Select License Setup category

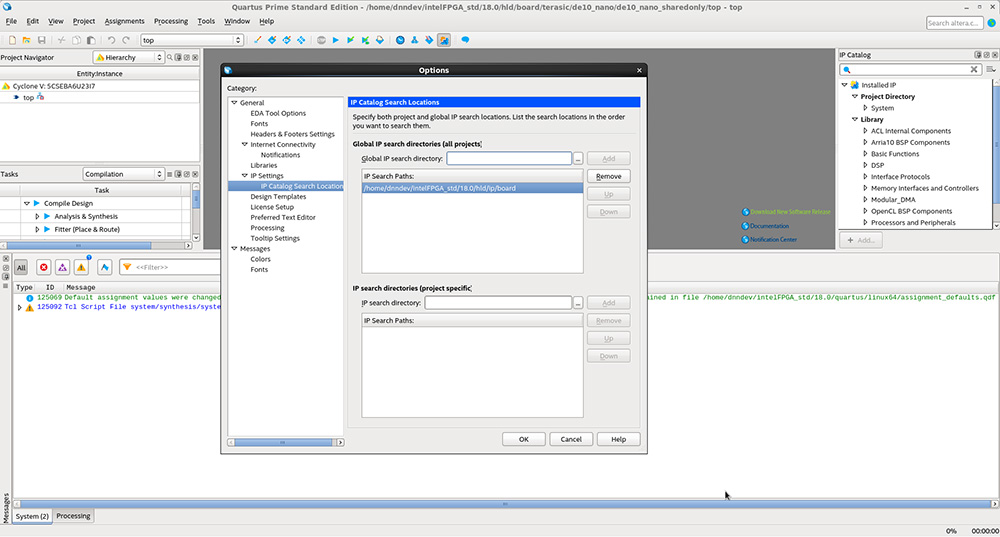(272, 207)
